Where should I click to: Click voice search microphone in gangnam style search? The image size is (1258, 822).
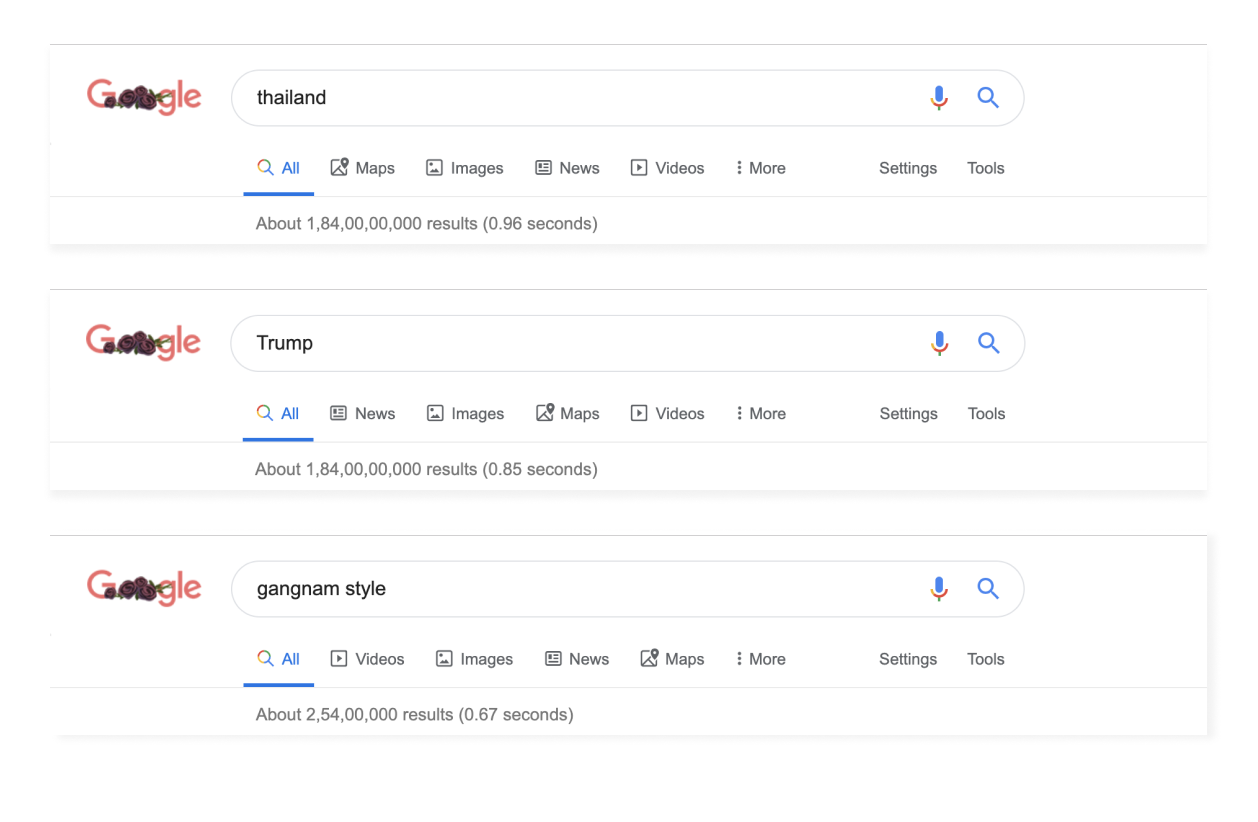point(938,588)
